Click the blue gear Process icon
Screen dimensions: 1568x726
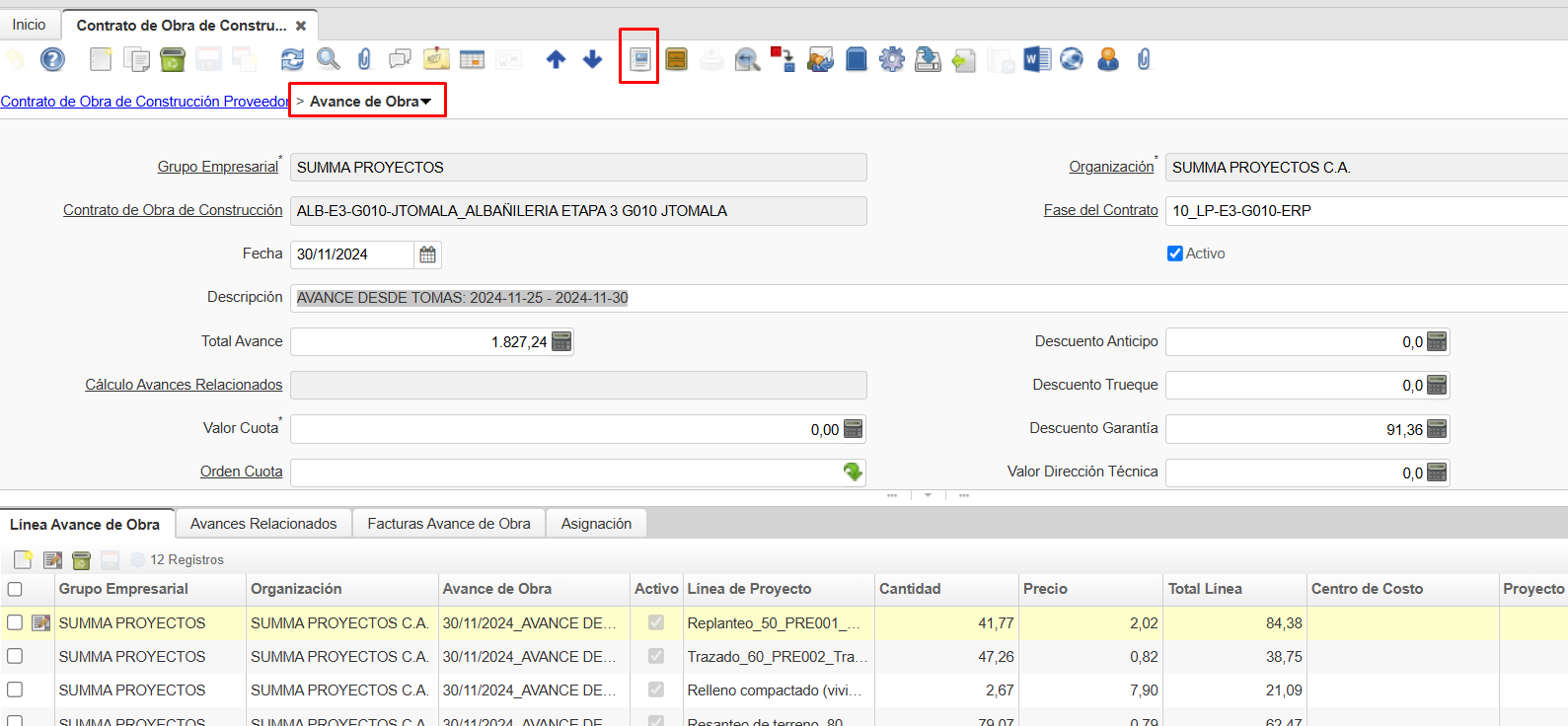click(x=891, y=60)
